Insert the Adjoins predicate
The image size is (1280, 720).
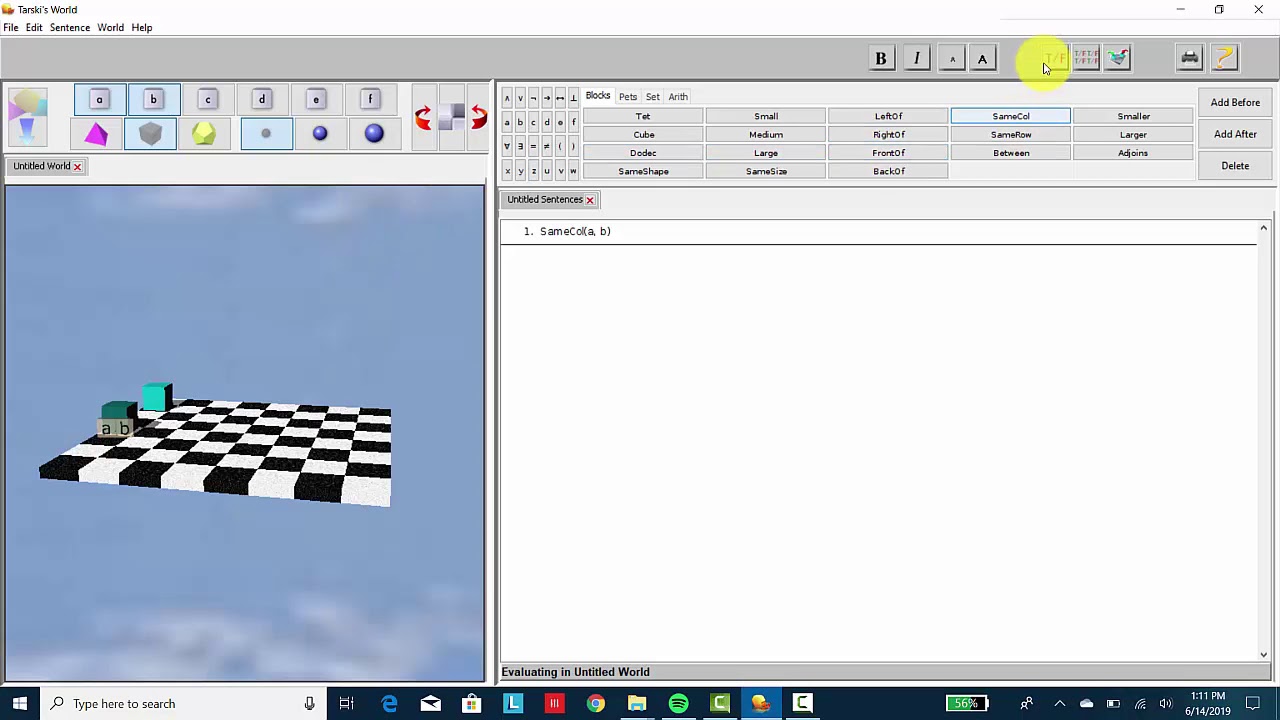click(x=1133, y=153)
